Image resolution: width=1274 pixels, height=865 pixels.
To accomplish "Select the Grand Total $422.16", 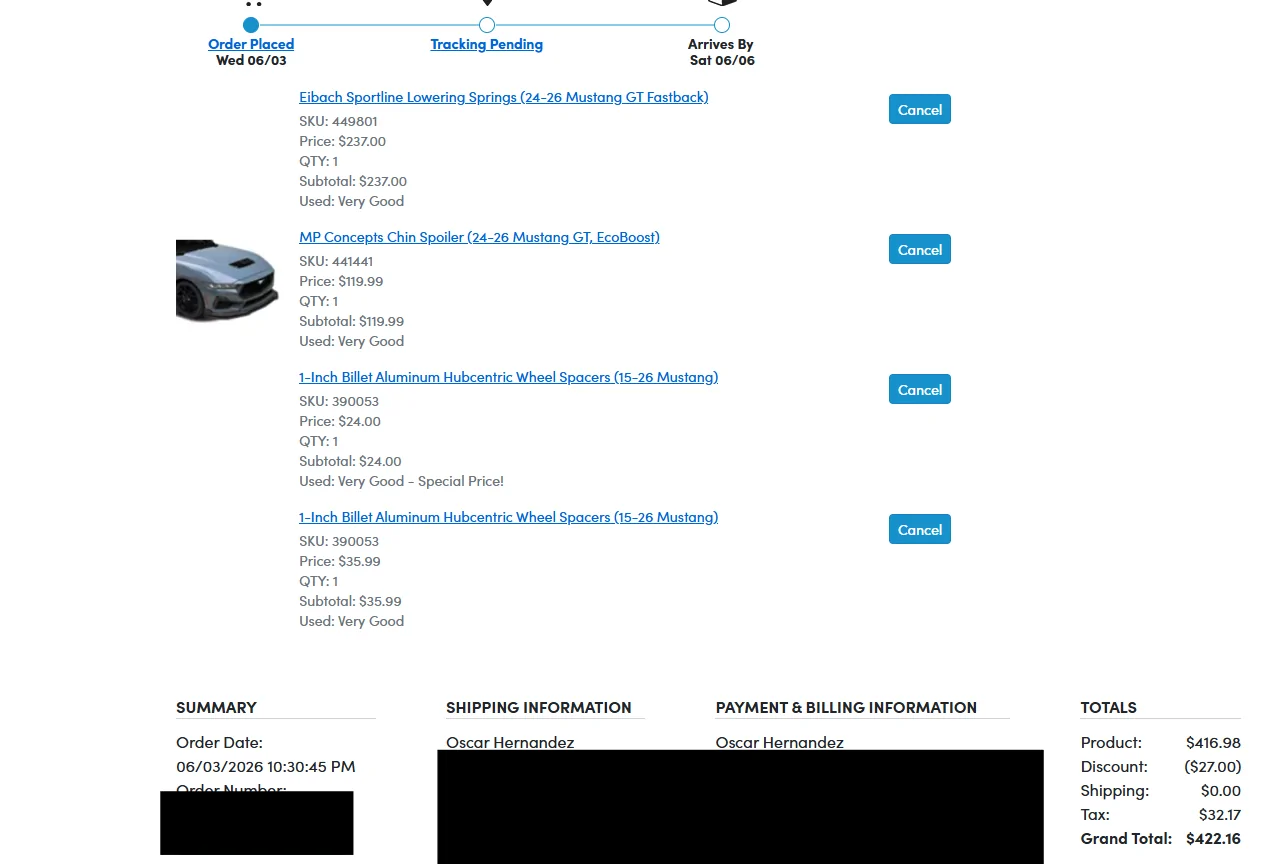I will coord(1213,838).
